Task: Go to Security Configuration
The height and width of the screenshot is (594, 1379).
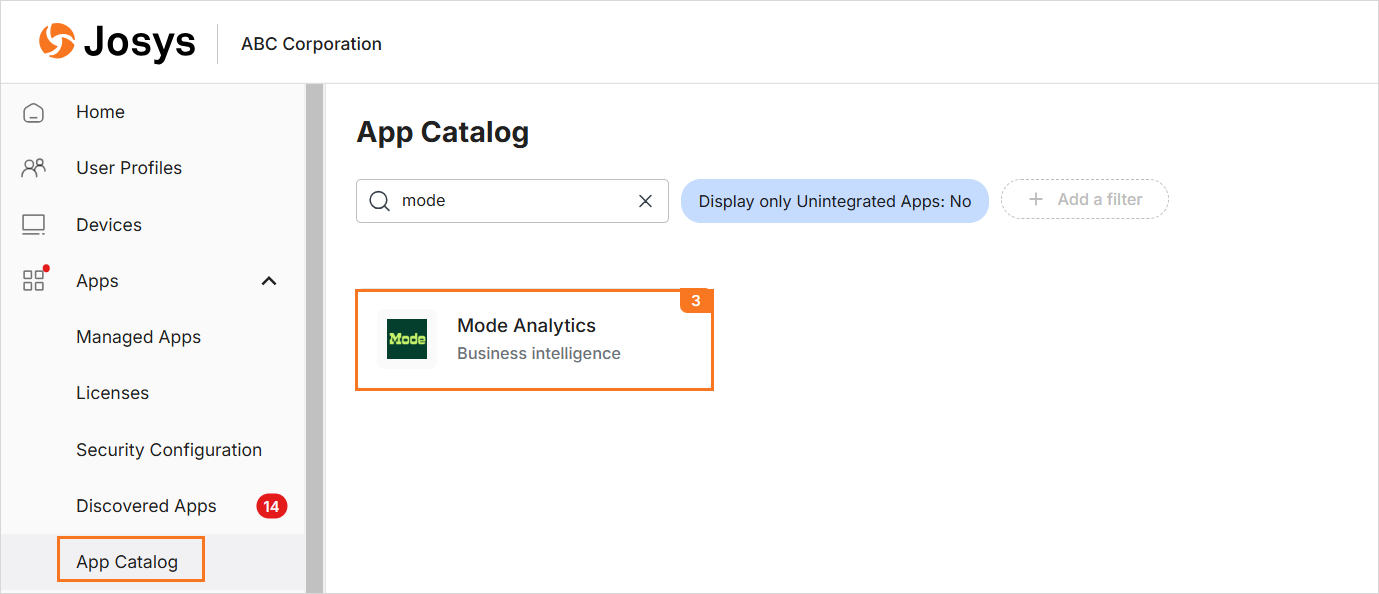Action: point(169,450)
